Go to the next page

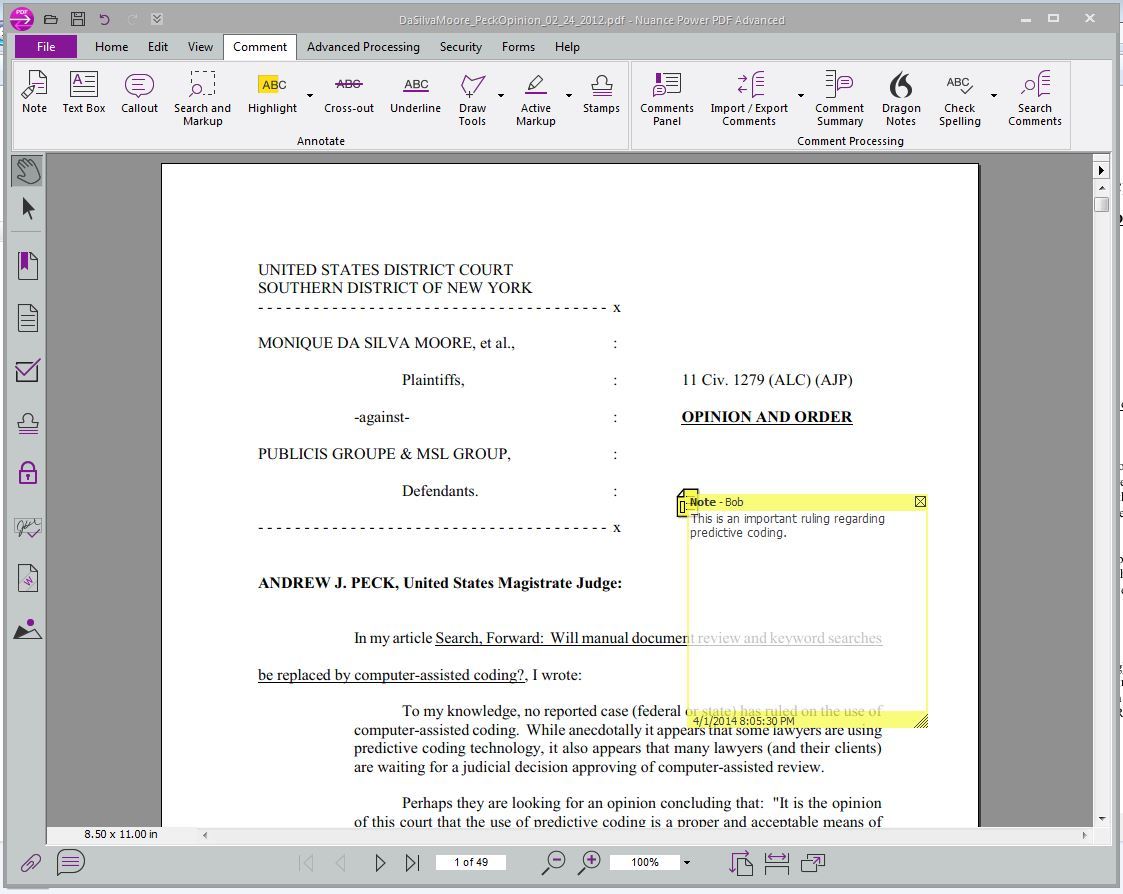point(380,862)
